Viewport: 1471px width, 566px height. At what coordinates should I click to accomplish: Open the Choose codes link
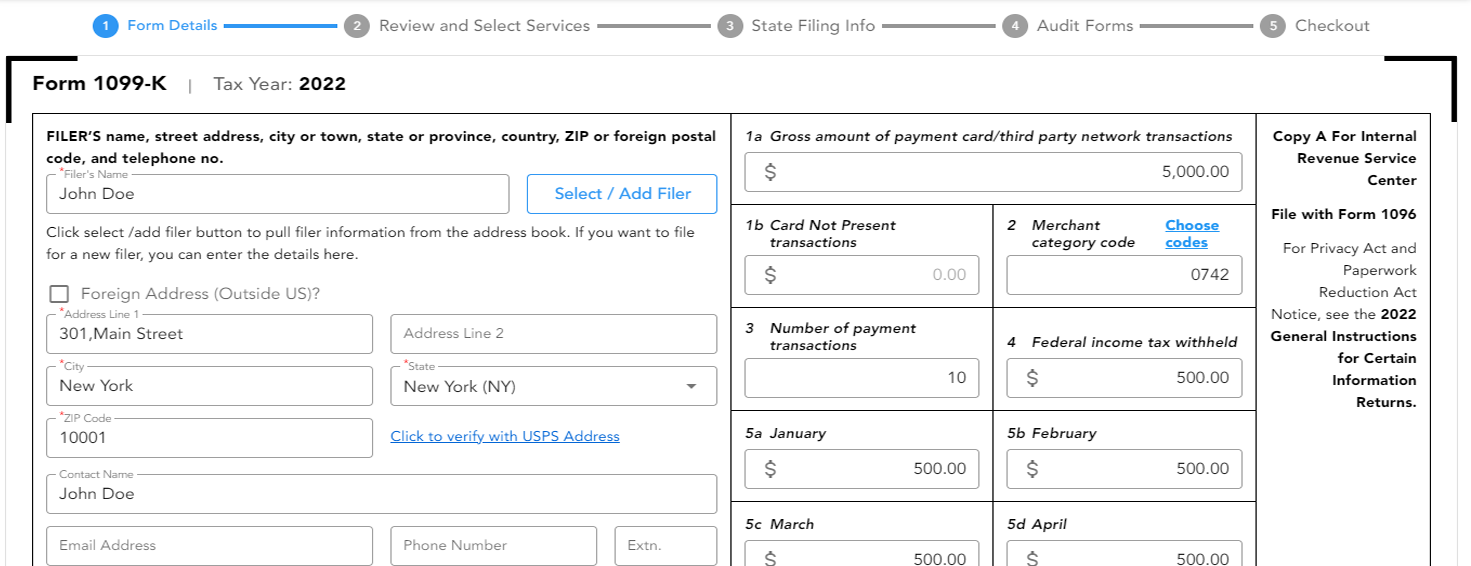[1192, 233]
